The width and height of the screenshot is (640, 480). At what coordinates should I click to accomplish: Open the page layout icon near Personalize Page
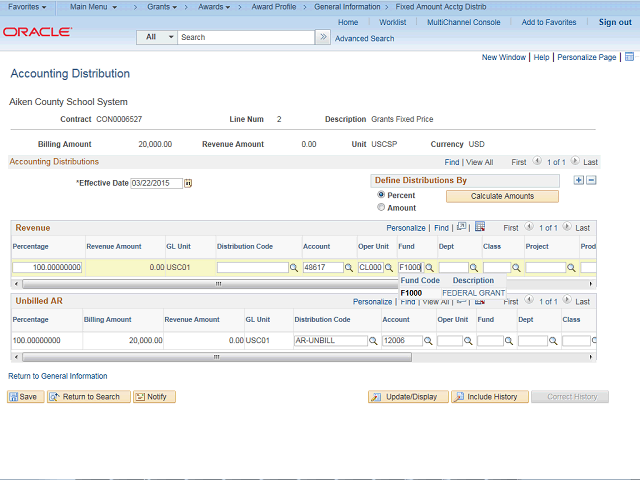629,57
